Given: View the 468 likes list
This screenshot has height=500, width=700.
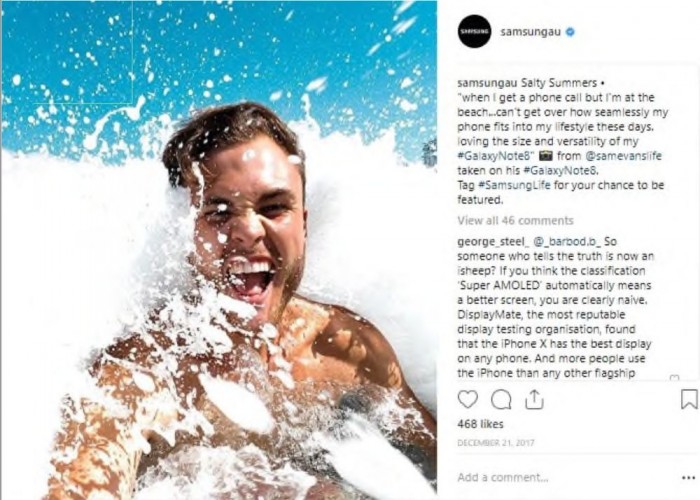Looking at the screenshot, I should point(479,425).
